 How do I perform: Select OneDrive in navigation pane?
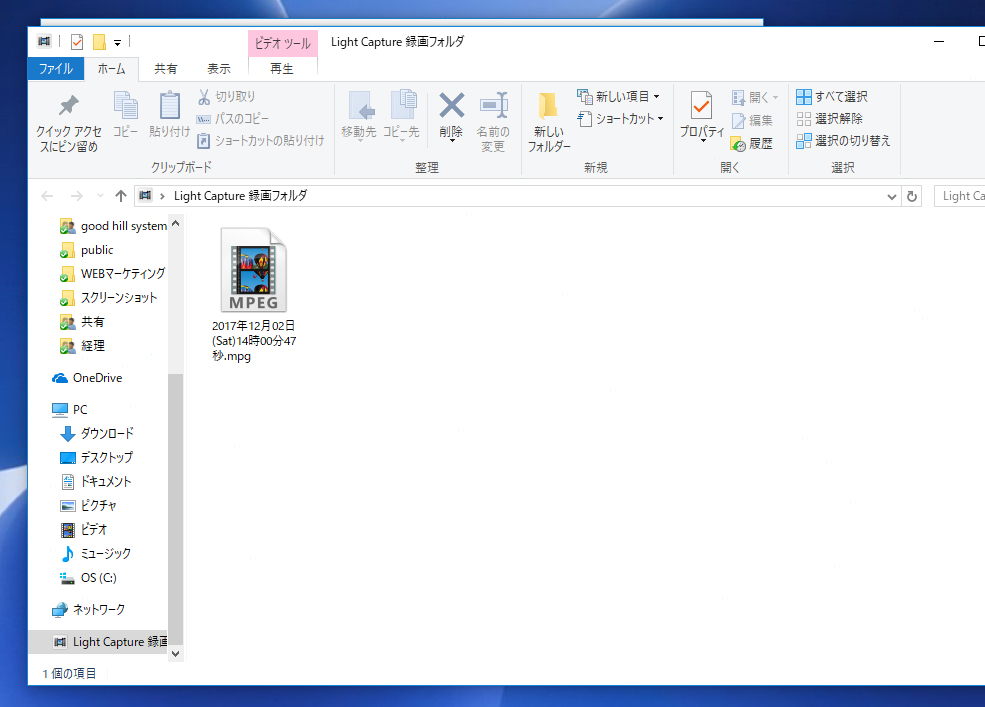[x=87, y=378]
